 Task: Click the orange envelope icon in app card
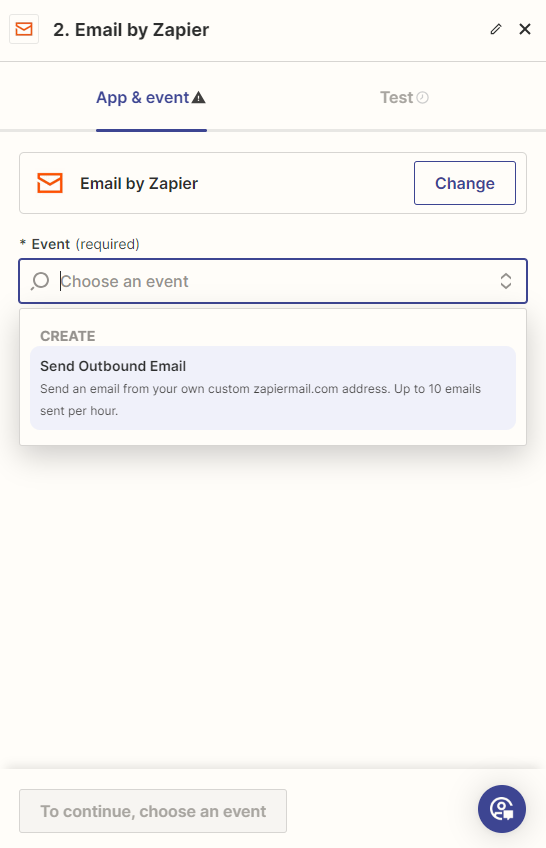[50, 183]
